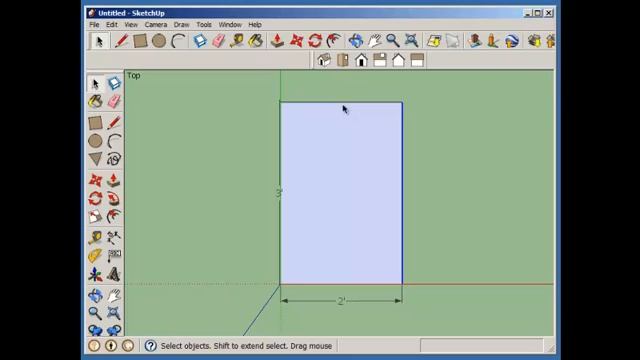640x360 pixels.
Task: Open the Tools menu
Action: [204, 24]
